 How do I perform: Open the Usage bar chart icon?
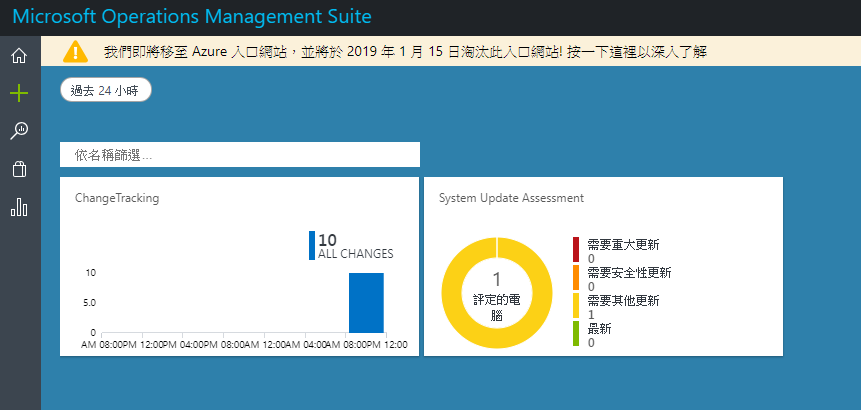coord(19,207)
